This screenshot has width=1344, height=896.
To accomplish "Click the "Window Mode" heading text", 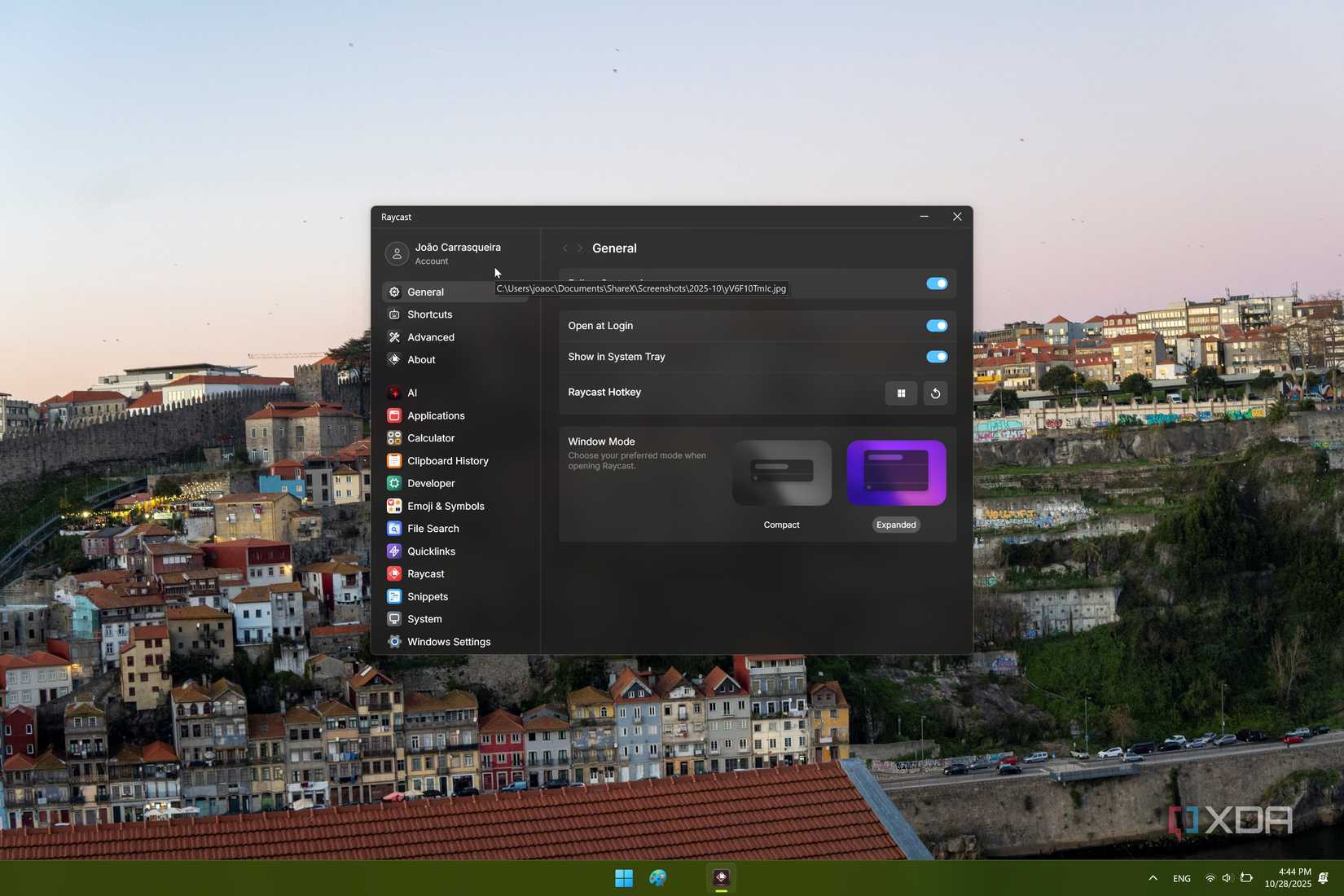I will point(601,441).
